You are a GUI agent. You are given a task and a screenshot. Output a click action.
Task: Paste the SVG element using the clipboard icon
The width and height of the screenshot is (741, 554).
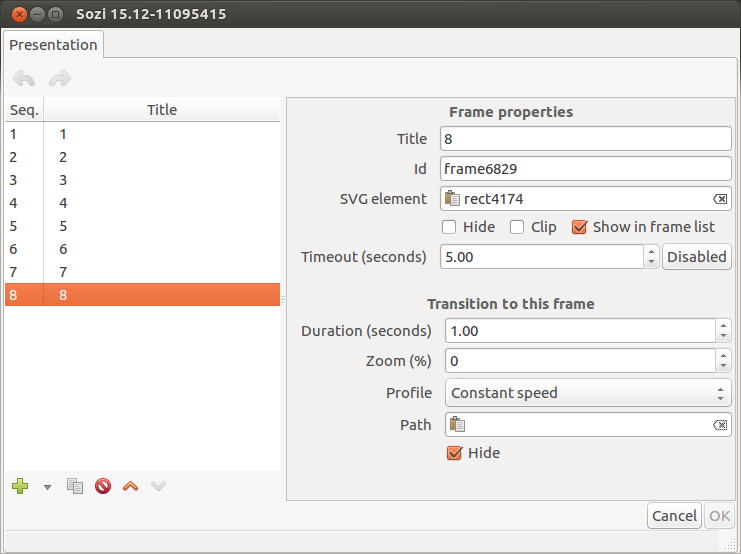click(x=452, y=199)
